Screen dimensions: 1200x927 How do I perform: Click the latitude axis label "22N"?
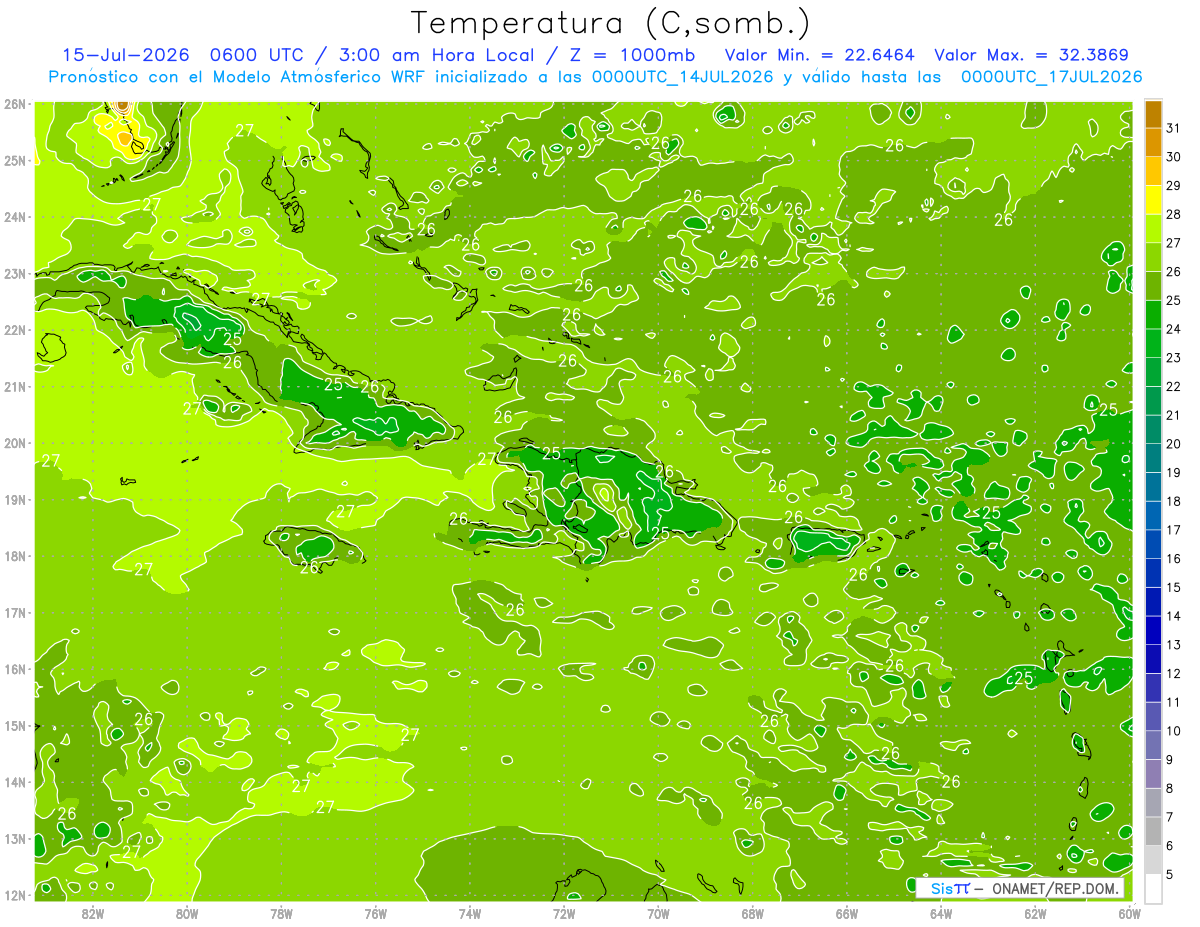[14, 330]
